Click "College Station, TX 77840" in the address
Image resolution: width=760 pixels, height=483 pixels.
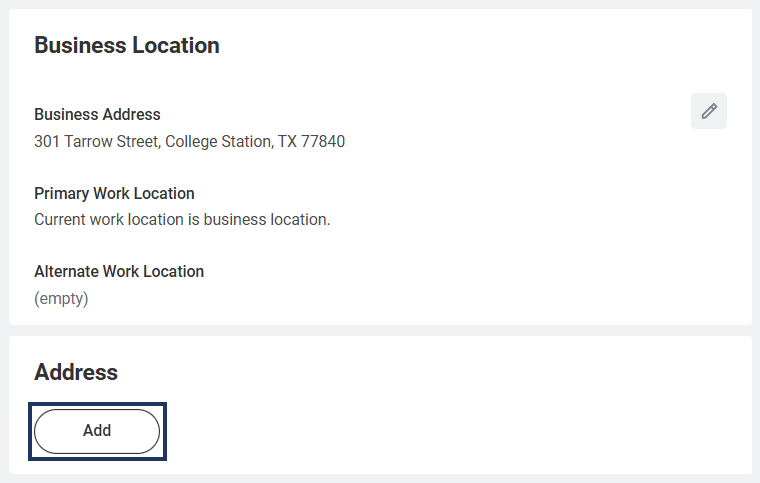255,141
